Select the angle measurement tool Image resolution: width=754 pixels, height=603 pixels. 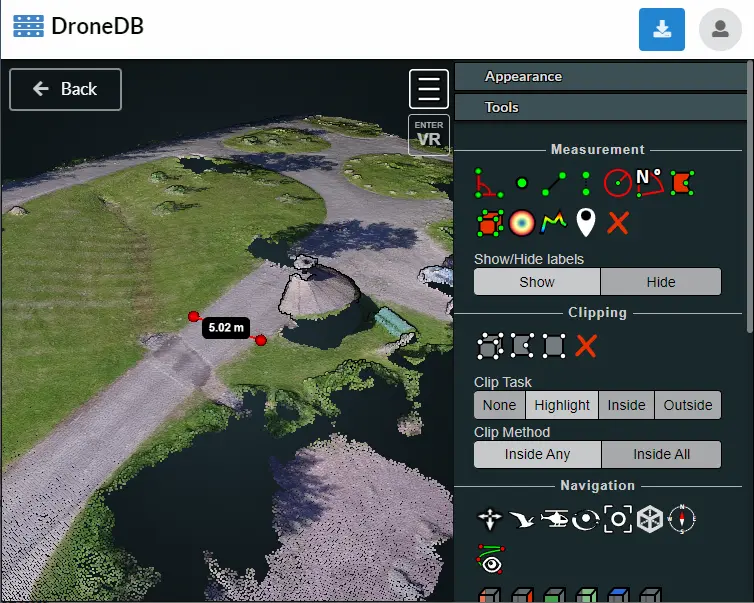(489, 183)
